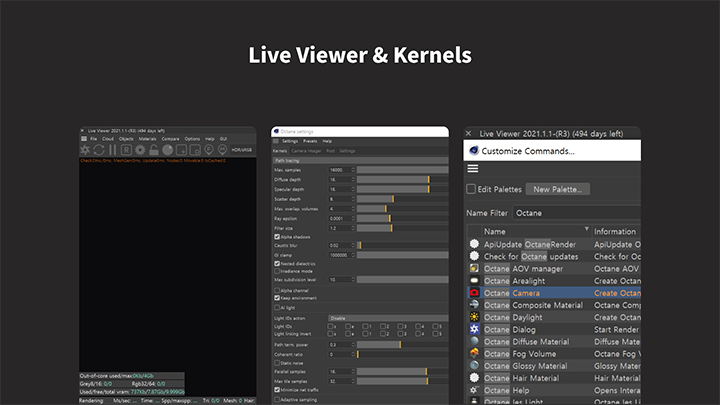
Task: Uncheck Nested dielectrics option
Action: (x=277, y=264)
